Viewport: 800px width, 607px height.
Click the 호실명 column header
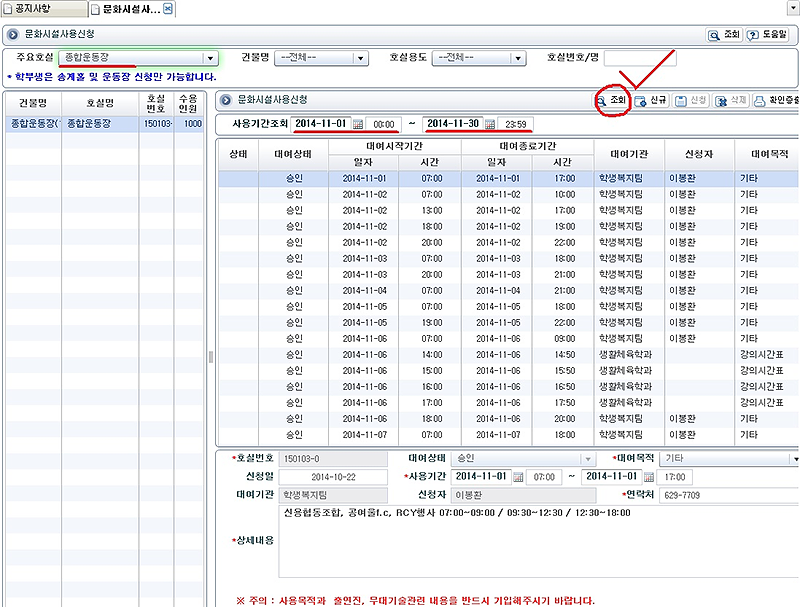point(100,104)
